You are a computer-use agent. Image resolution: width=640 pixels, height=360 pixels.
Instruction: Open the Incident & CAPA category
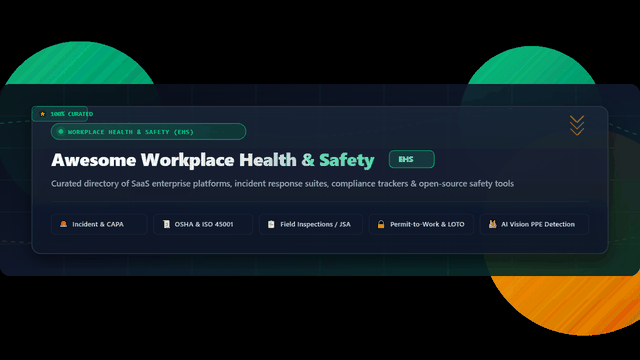(x=99, y=224)
